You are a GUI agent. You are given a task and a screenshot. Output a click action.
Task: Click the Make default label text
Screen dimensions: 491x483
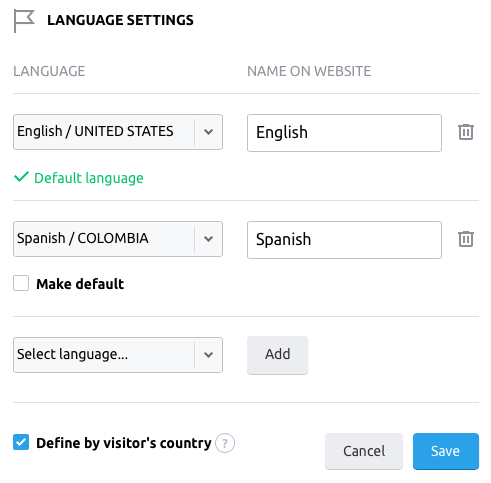click(80, 284)
